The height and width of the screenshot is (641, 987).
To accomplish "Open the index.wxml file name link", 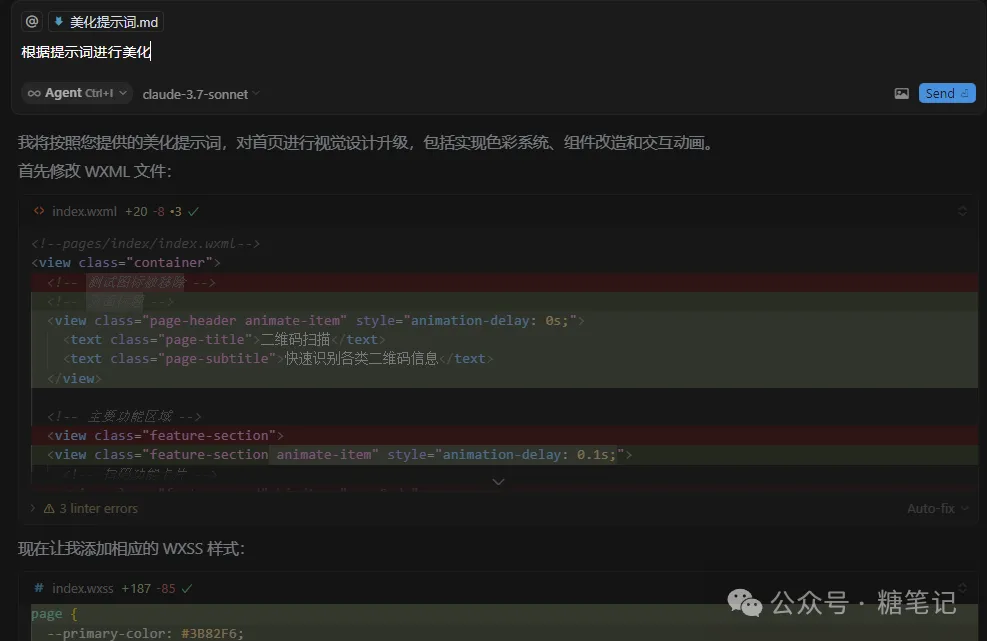I will 84,212.
